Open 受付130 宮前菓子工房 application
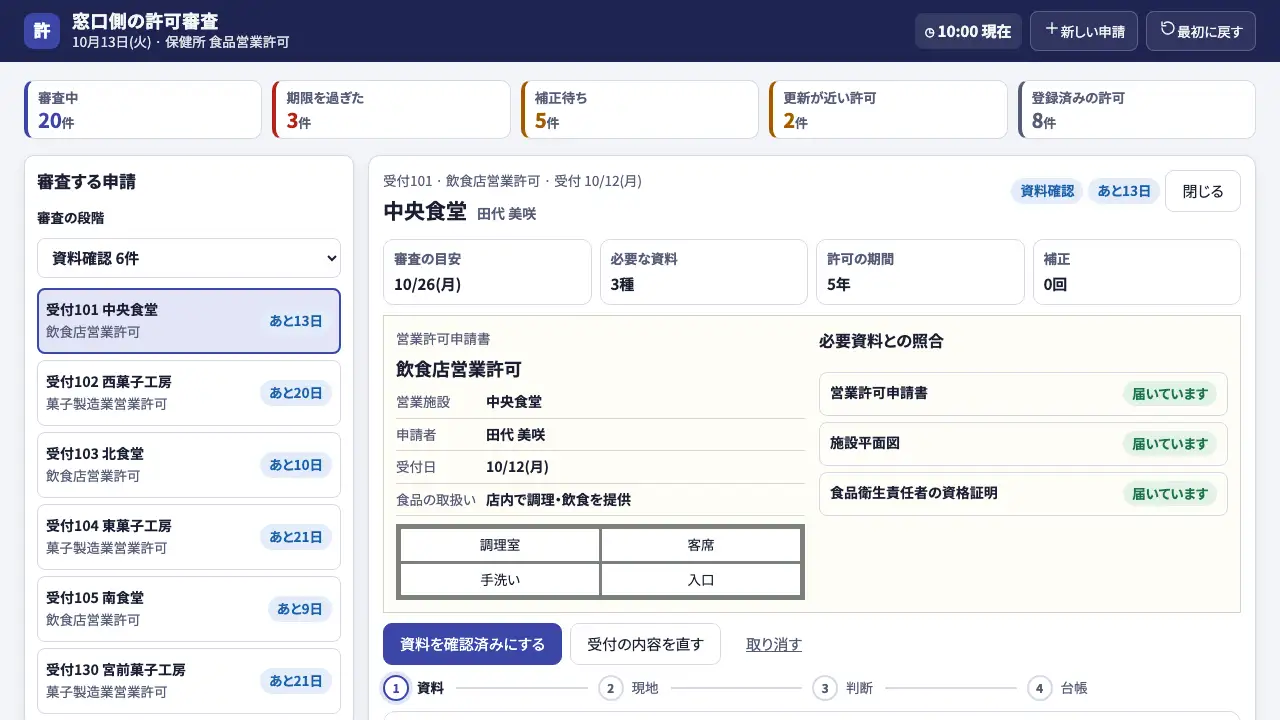Screen dimensions: 1280x720 (x=189, y=681)
